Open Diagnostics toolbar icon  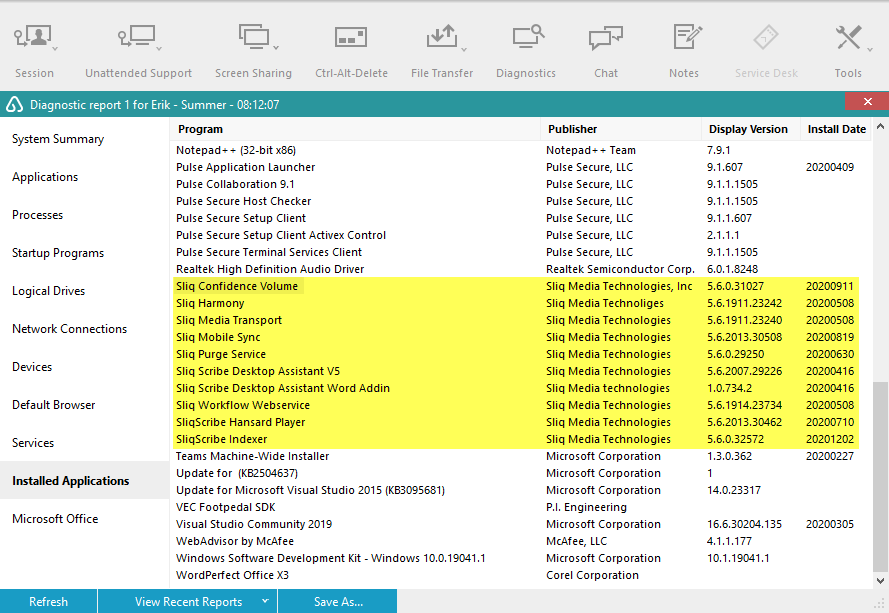pyautogui.click(x=528, y=36)
